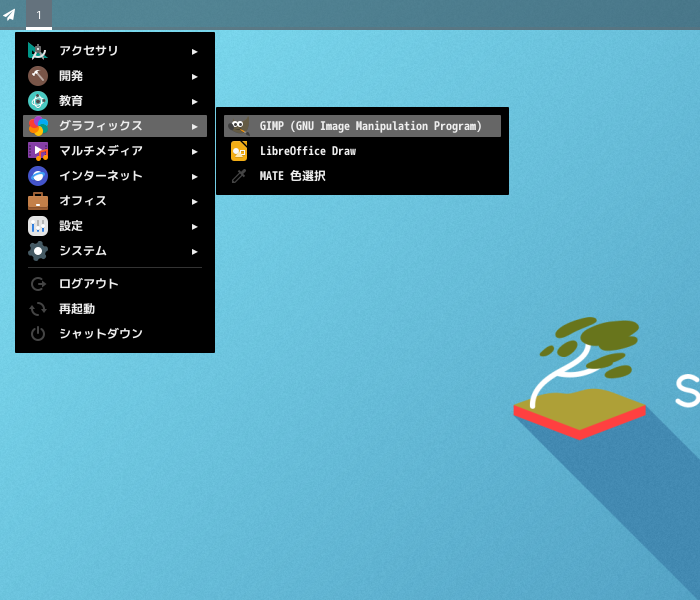Open the 教育 menu entry

115,101
